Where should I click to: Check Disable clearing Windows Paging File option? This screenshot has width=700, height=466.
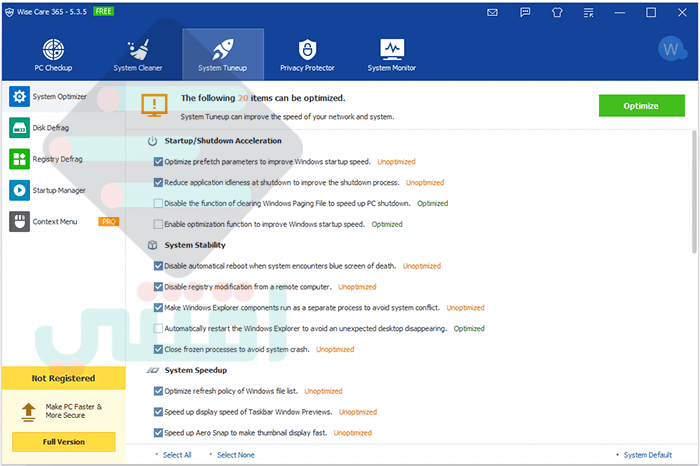click(x=158, y=204)
